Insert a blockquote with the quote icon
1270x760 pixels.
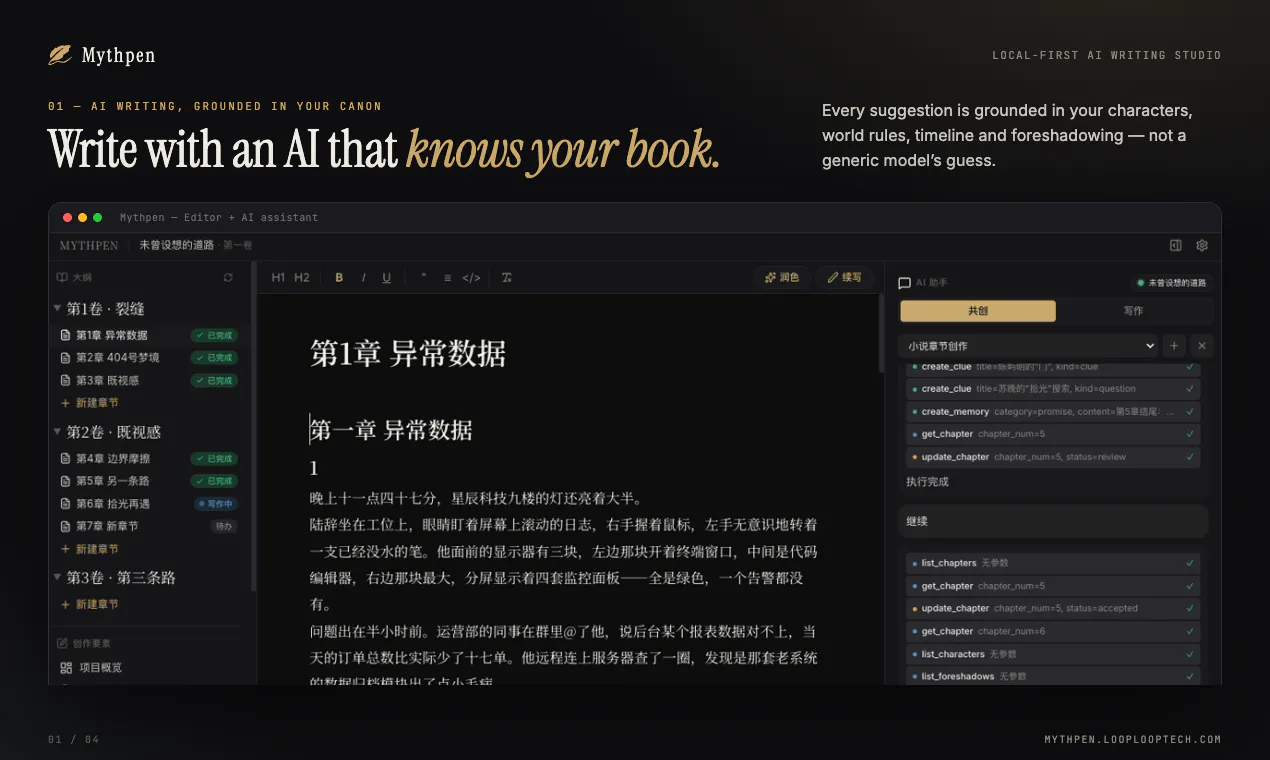click(x=424, y=277)
